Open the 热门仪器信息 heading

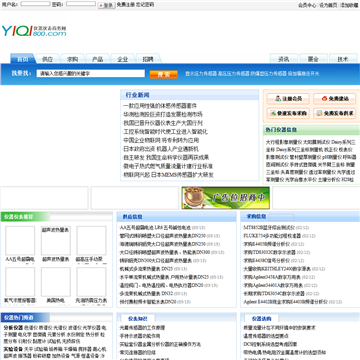(x=281, y=130)
